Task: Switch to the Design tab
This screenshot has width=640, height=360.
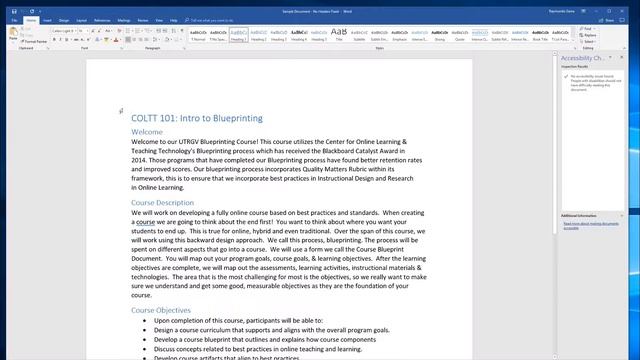Action: [64, 20]
